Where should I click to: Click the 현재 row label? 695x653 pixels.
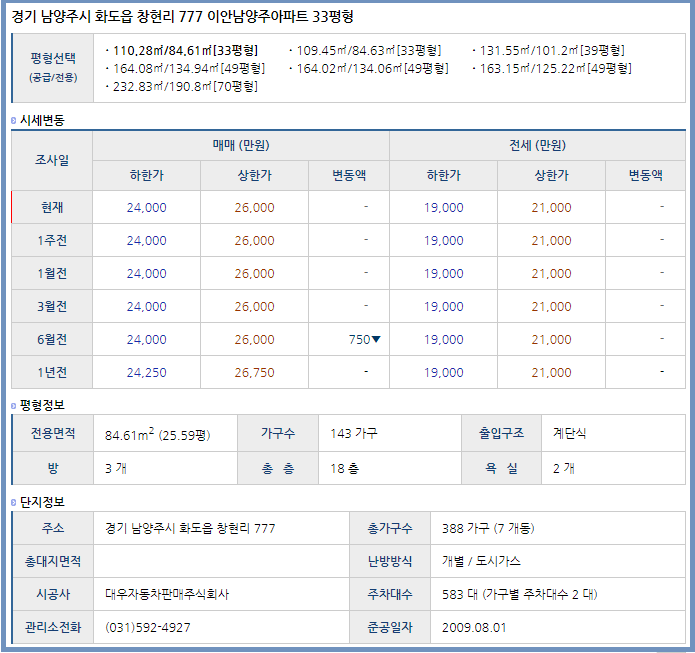point(52,207)
